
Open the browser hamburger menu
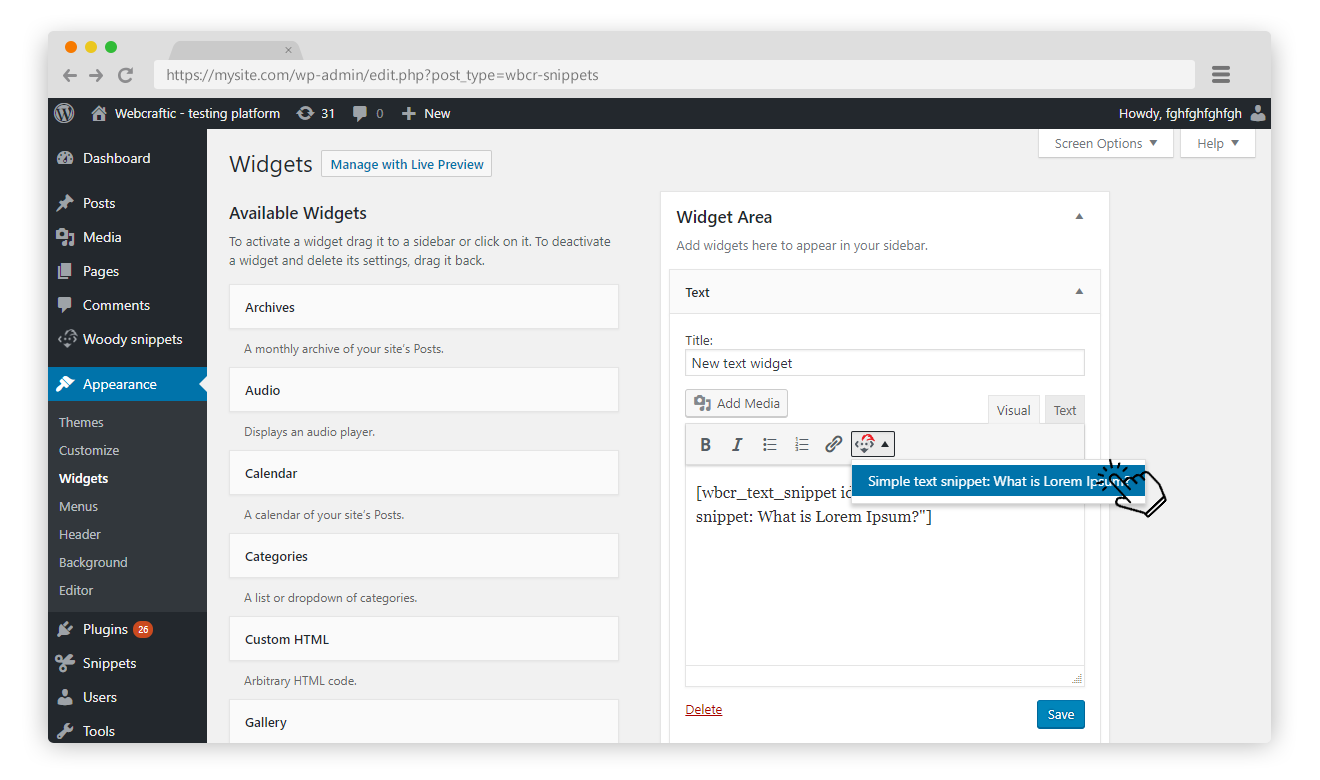pyautogui.click(x=1220, y=75)
